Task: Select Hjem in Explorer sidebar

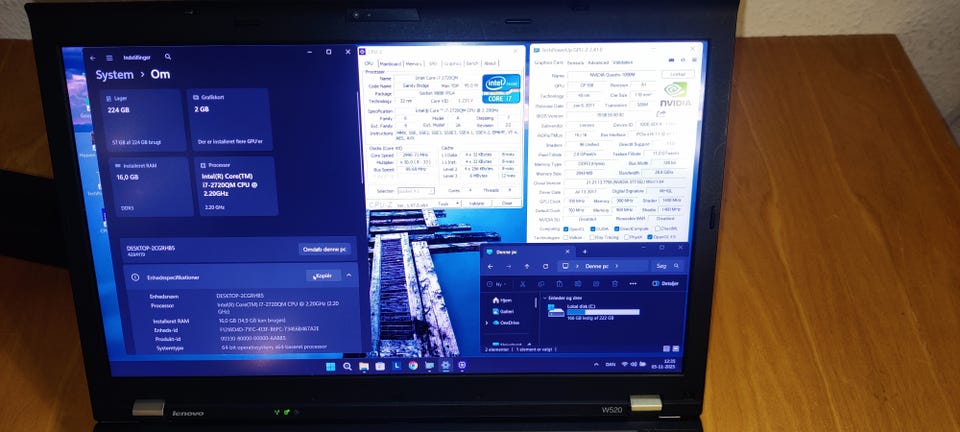Action: (x=501, y=300)
